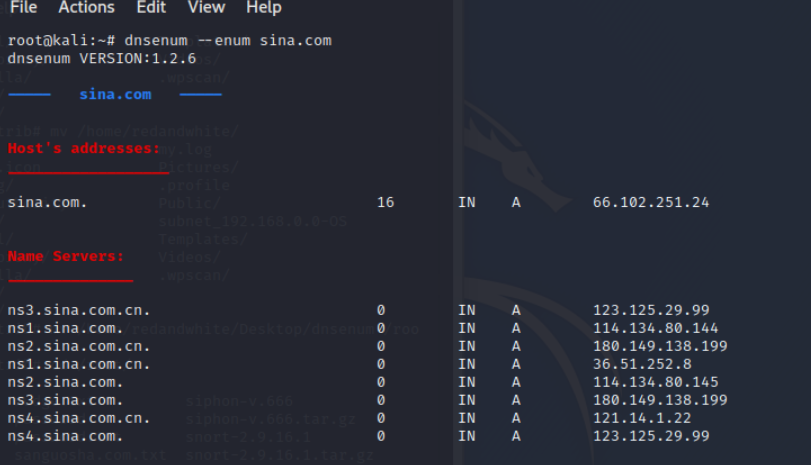Click the IP address 66.102.251.24
This screenshot has width=811, height=465.
651,202
